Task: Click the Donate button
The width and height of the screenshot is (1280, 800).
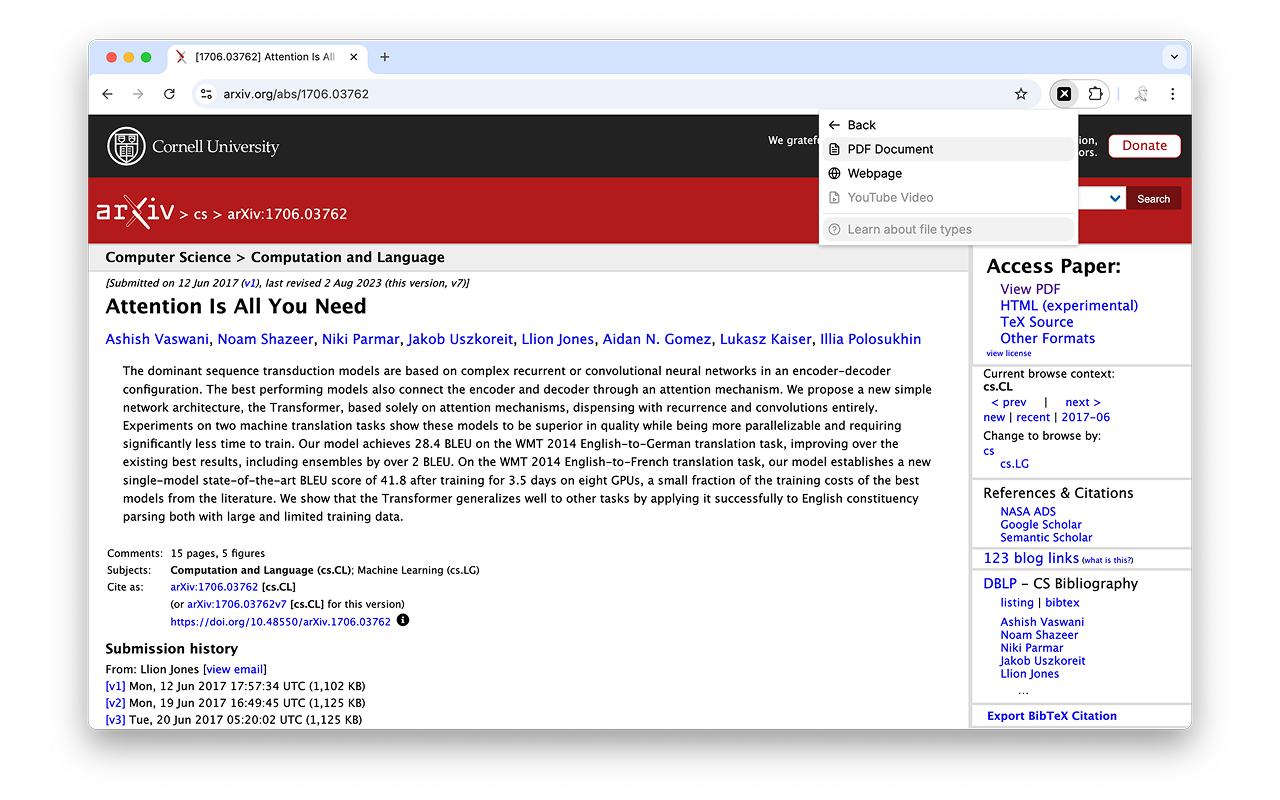Action: click(1144, 145)
